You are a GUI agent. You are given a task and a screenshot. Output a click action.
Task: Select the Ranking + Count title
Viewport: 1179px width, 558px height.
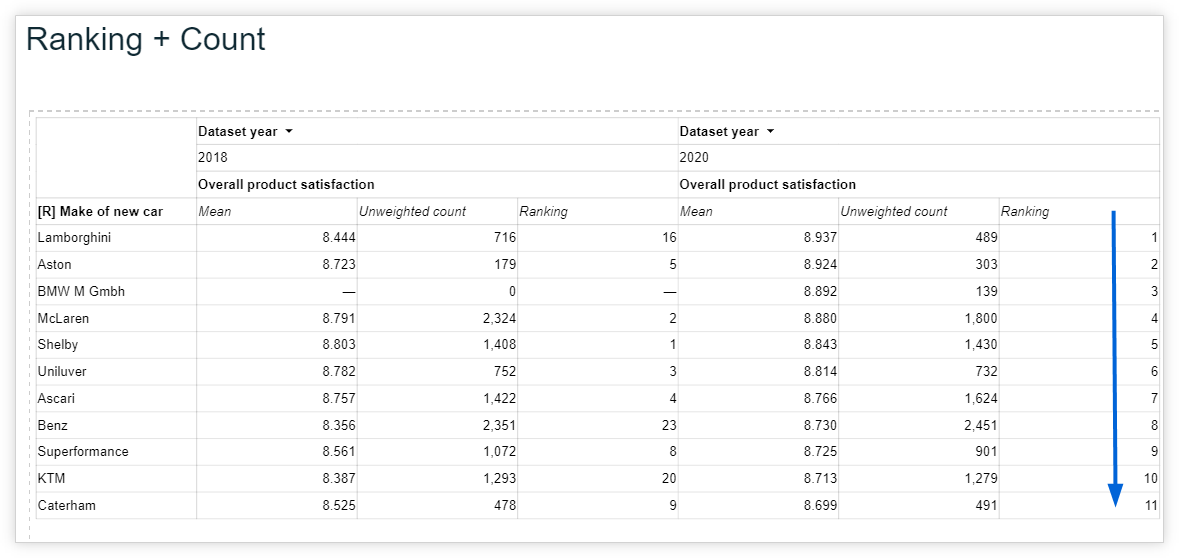coord(146,39)
